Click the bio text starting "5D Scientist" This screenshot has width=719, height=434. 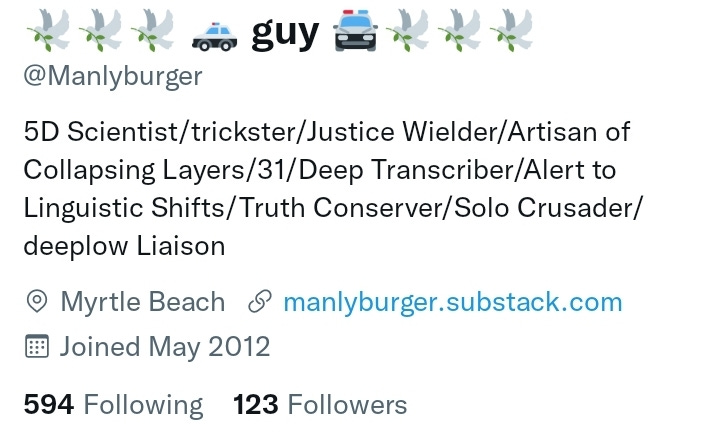click(x=333, y=189)
